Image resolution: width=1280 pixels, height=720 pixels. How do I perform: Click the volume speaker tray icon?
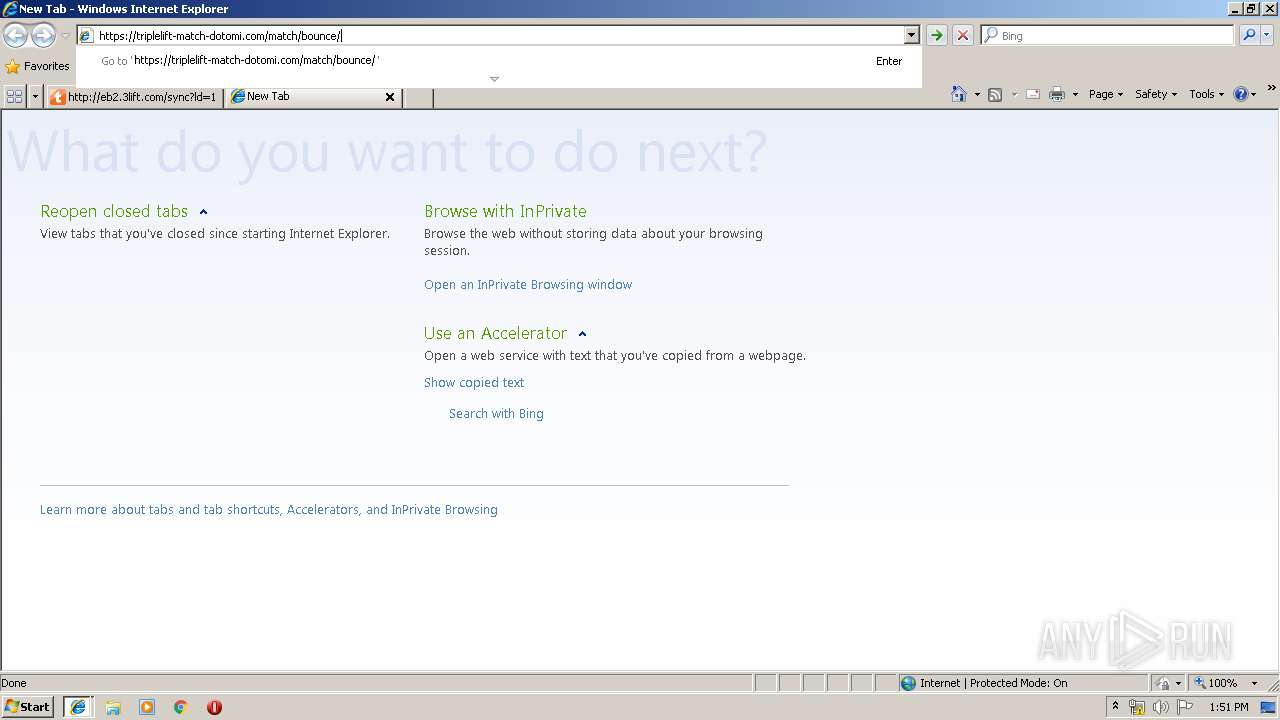1160,707
